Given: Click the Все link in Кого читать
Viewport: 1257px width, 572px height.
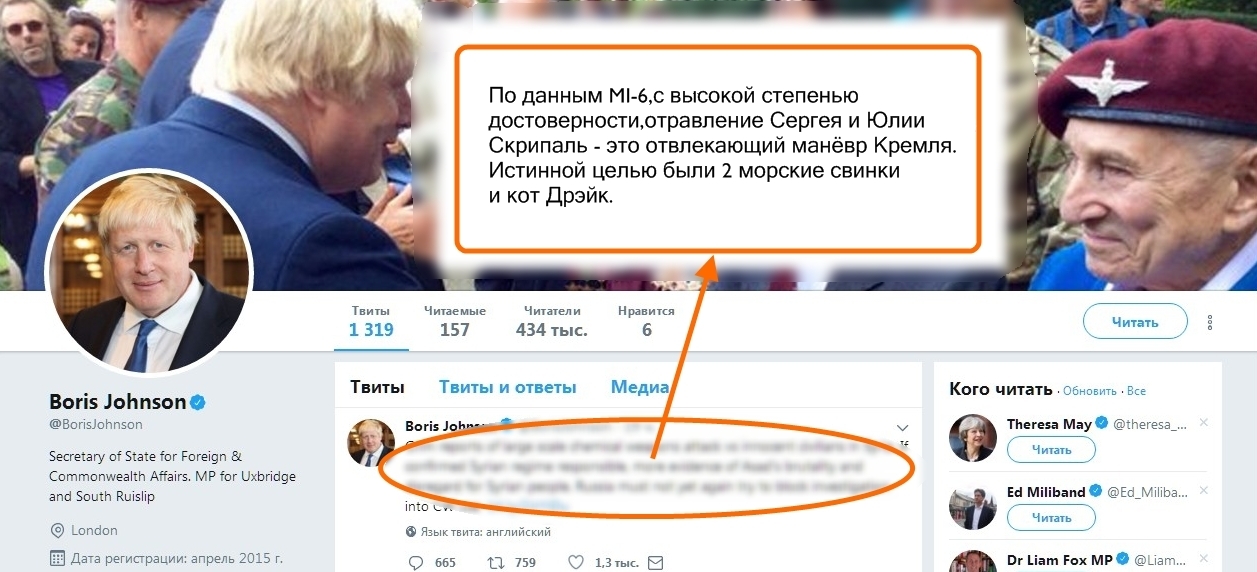Looking at the screenshot, I should 1136,391.
